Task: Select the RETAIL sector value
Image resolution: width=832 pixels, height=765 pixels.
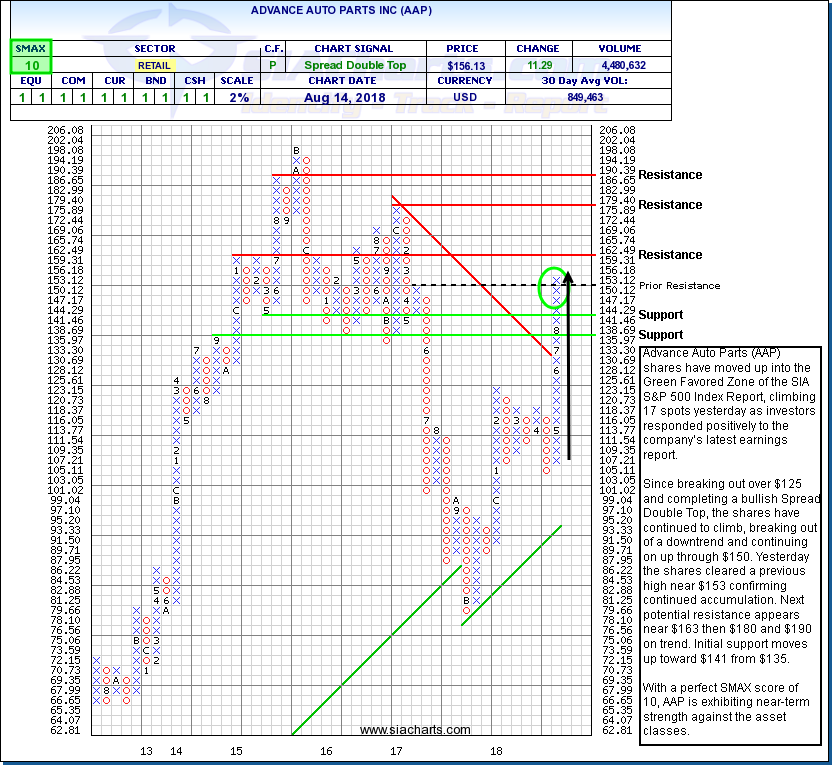Action: point(153,65)
